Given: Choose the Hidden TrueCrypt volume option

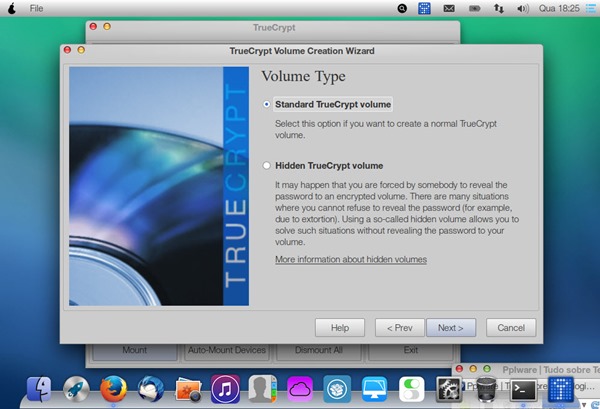Looking at the screenshot, I should [x=267, y=166].
